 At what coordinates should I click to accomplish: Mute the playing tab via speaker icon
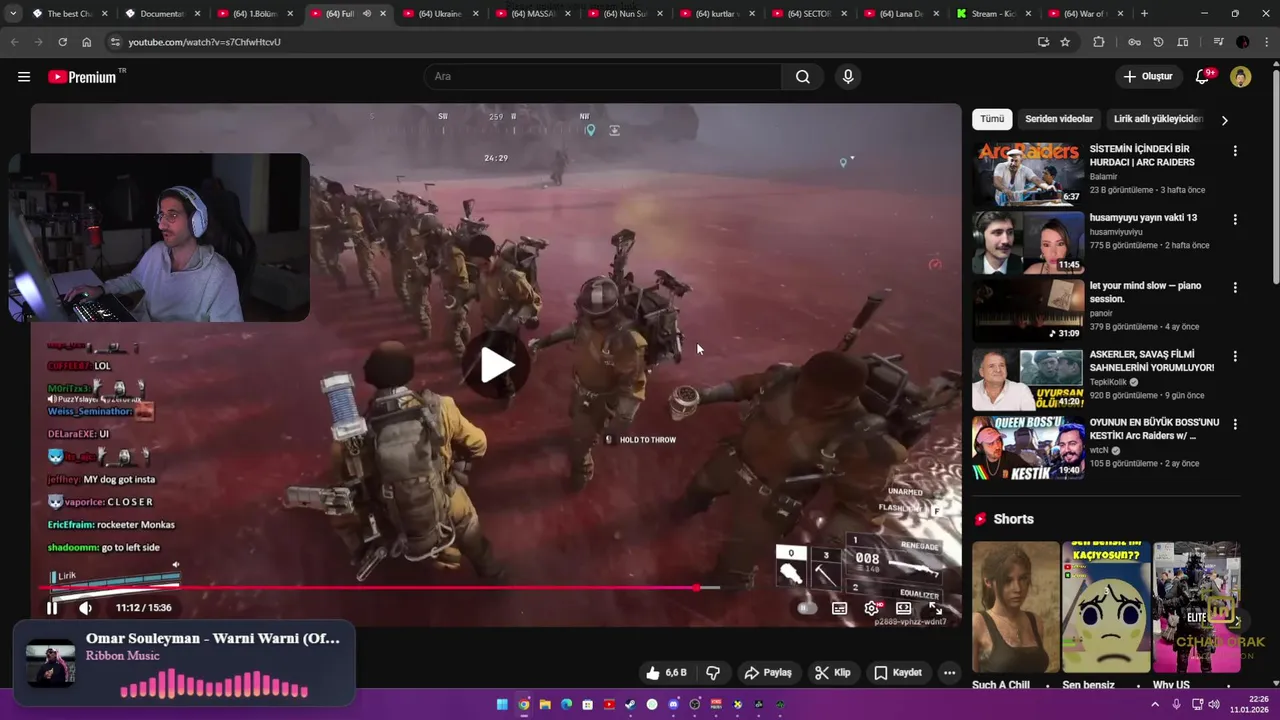coord(367,14)
